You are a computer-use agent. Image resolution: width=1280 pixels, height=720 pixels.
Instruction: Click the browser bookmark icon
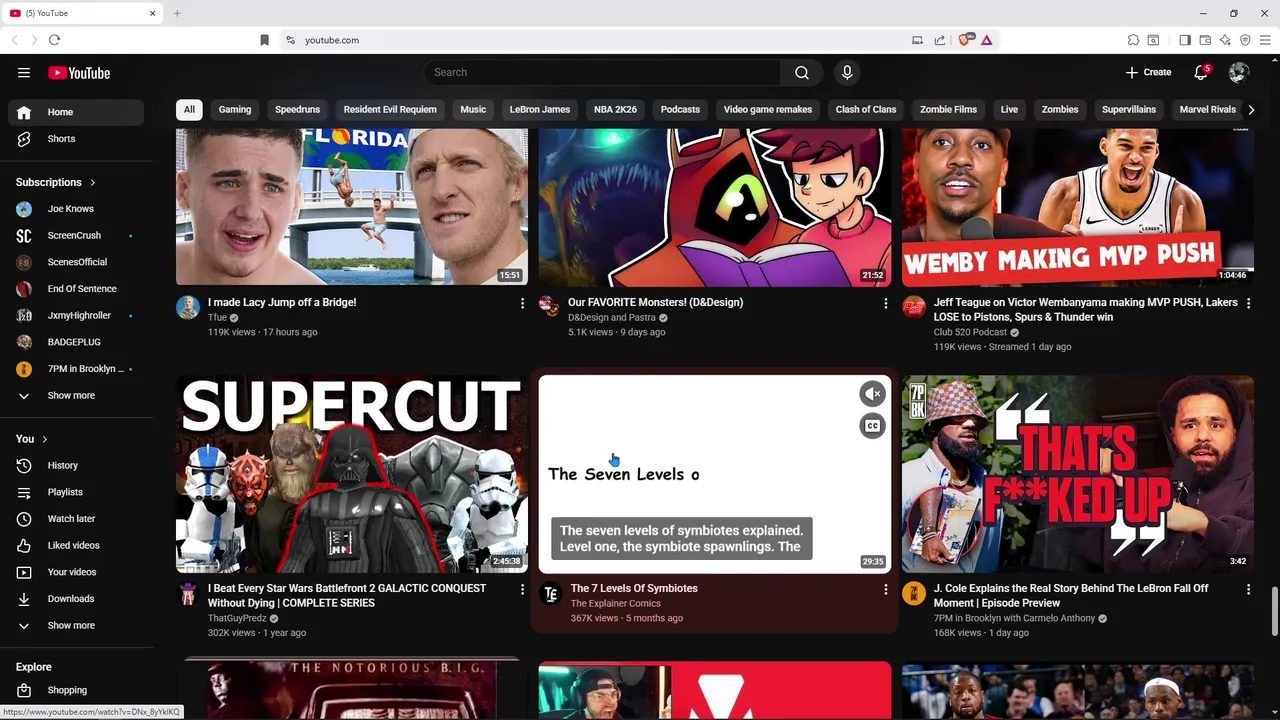tap(264, 40)
